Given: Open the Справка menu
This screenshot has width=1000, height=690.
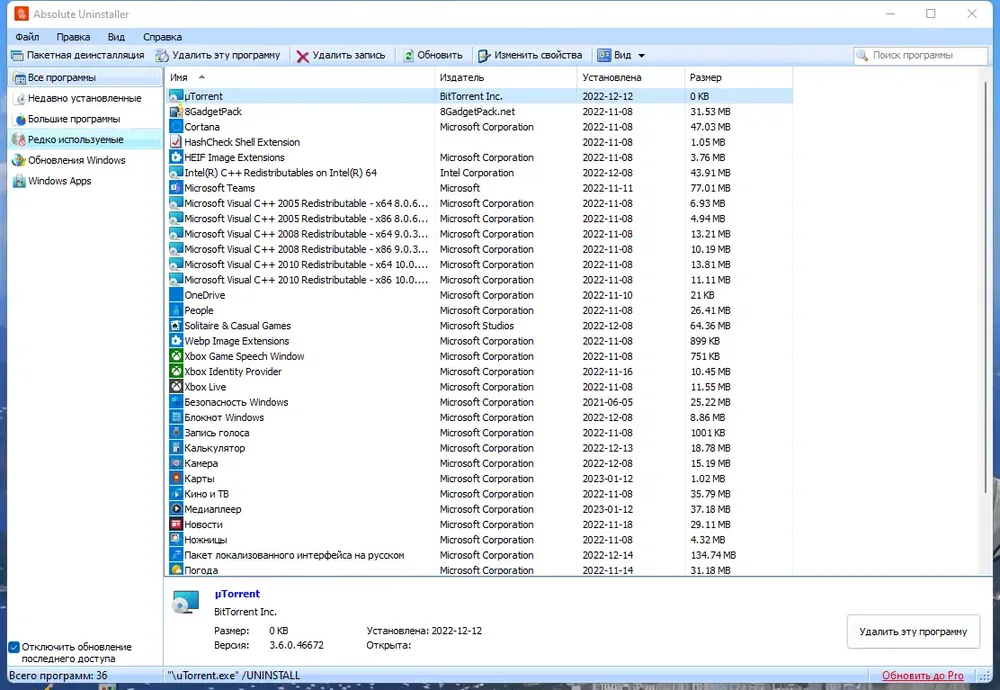Looking at the screenshot, I should click(x=162, y=37).
